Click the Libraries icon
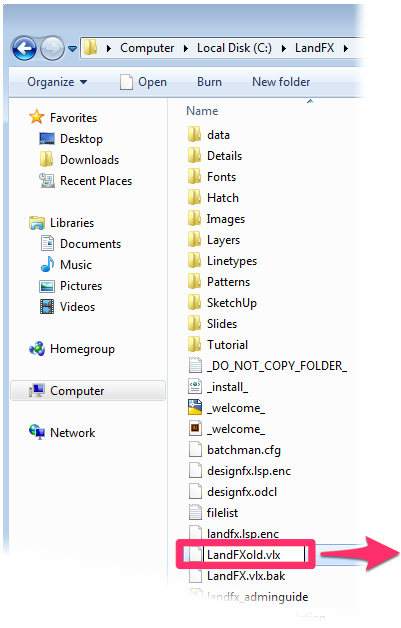Image resolution: width=401 pixels, height=628 pixels. 37,223
